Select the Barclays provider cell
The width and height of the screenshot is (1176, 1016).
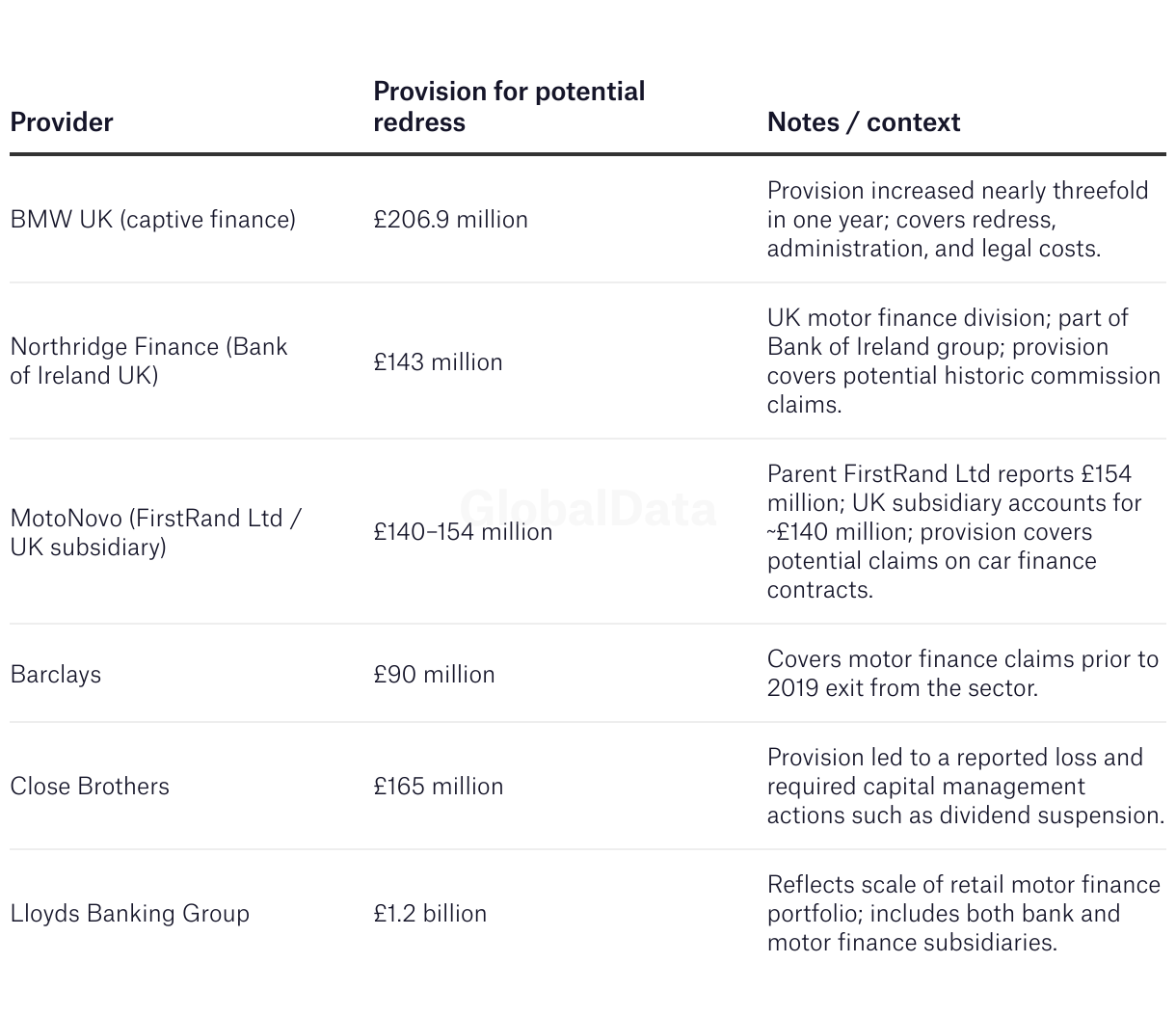point(55,675)
